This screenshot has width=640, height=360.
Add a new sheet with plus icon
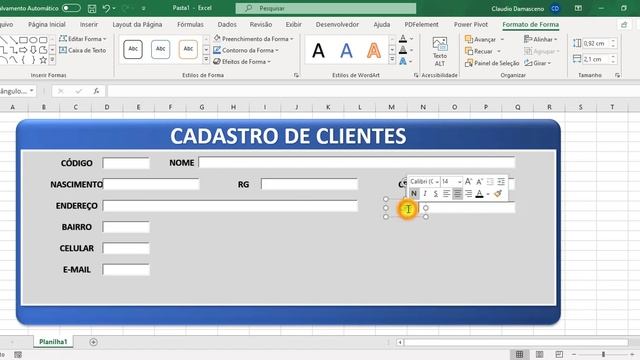(x=93, y=342)
